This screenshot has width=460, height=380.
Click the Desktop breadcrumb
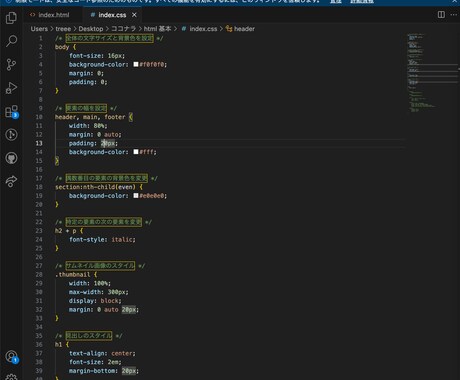click(x=91, y=29)
